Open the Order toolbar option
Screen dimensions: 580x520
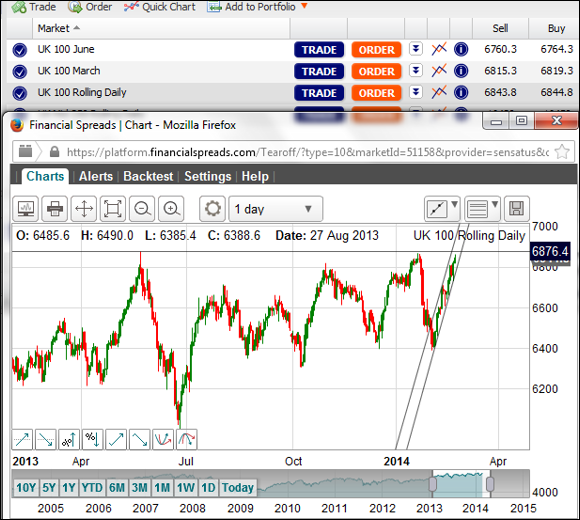click(90, 7)
